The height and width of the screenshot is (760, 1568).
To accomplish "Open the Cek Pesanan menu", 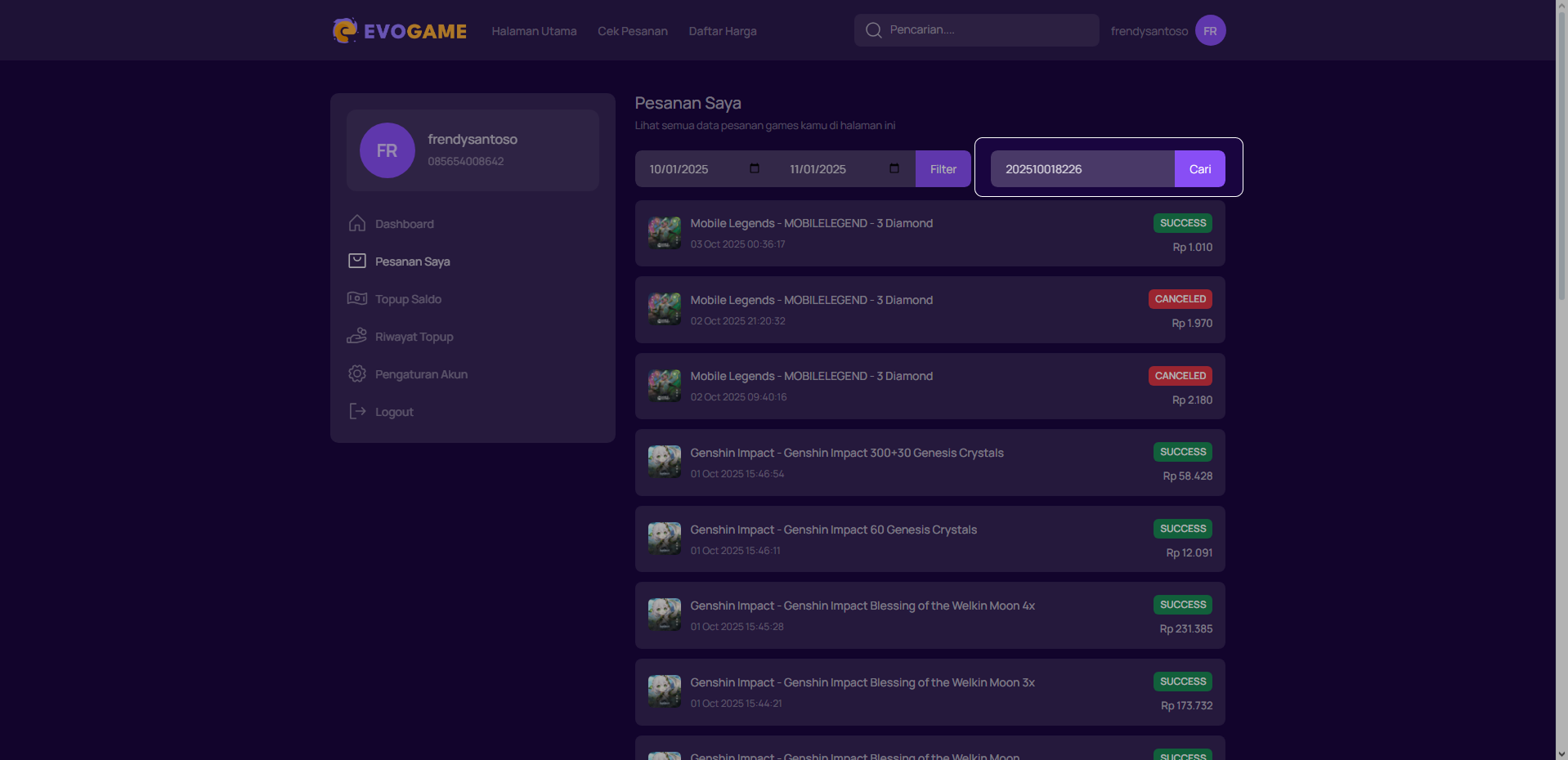I will tap(633, 31).
